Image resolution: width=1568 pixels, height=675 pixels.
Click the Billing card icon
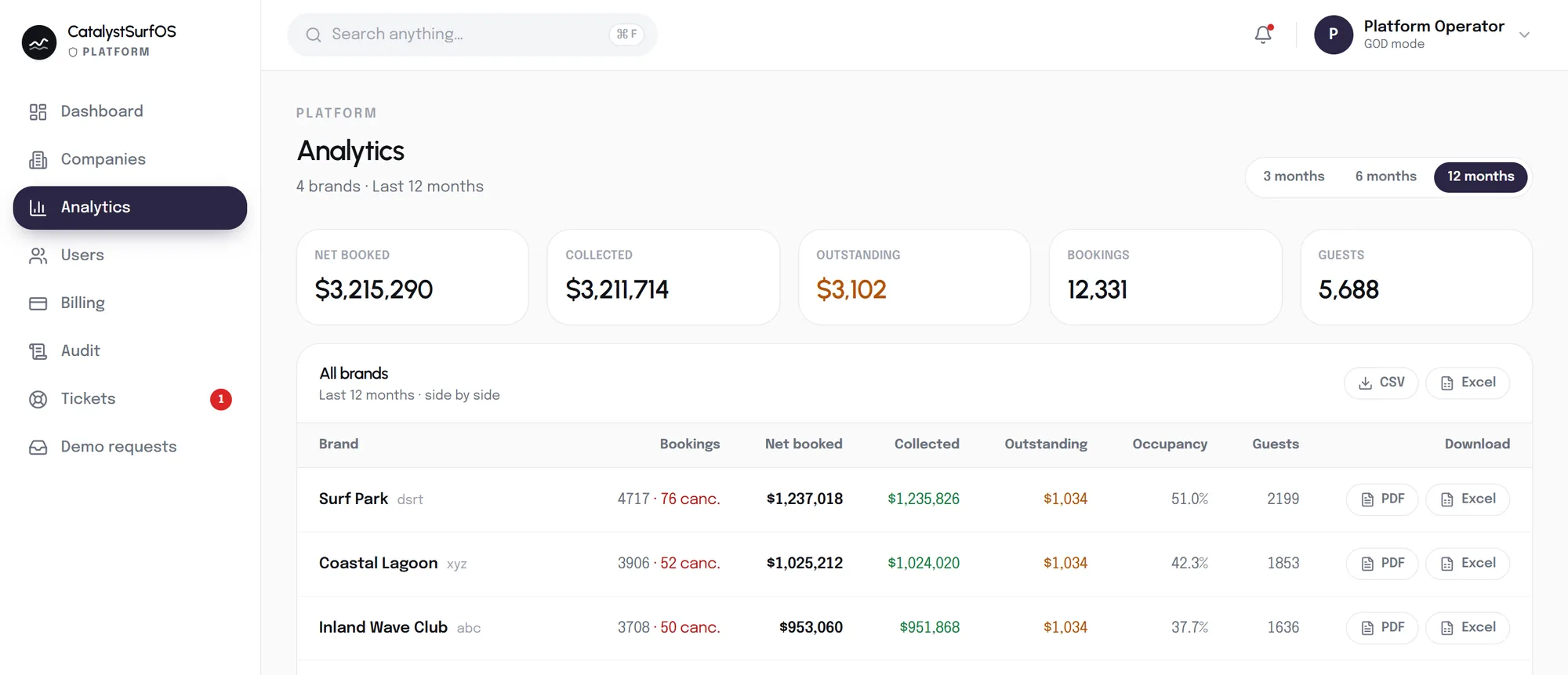coord(38,303)
